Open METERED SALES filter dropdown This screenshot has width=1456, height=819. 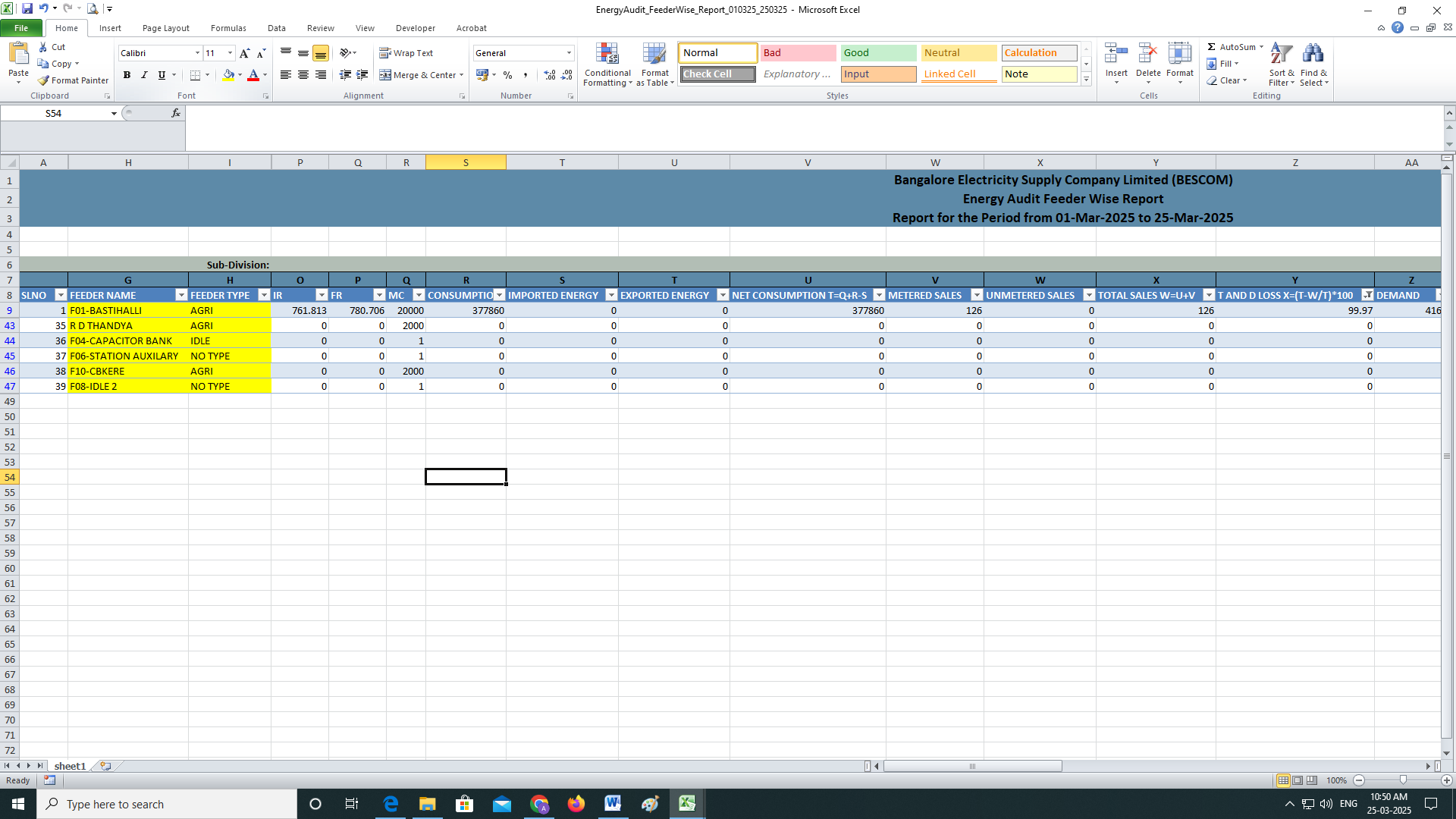pyautogui.click(x=977, y=295)
